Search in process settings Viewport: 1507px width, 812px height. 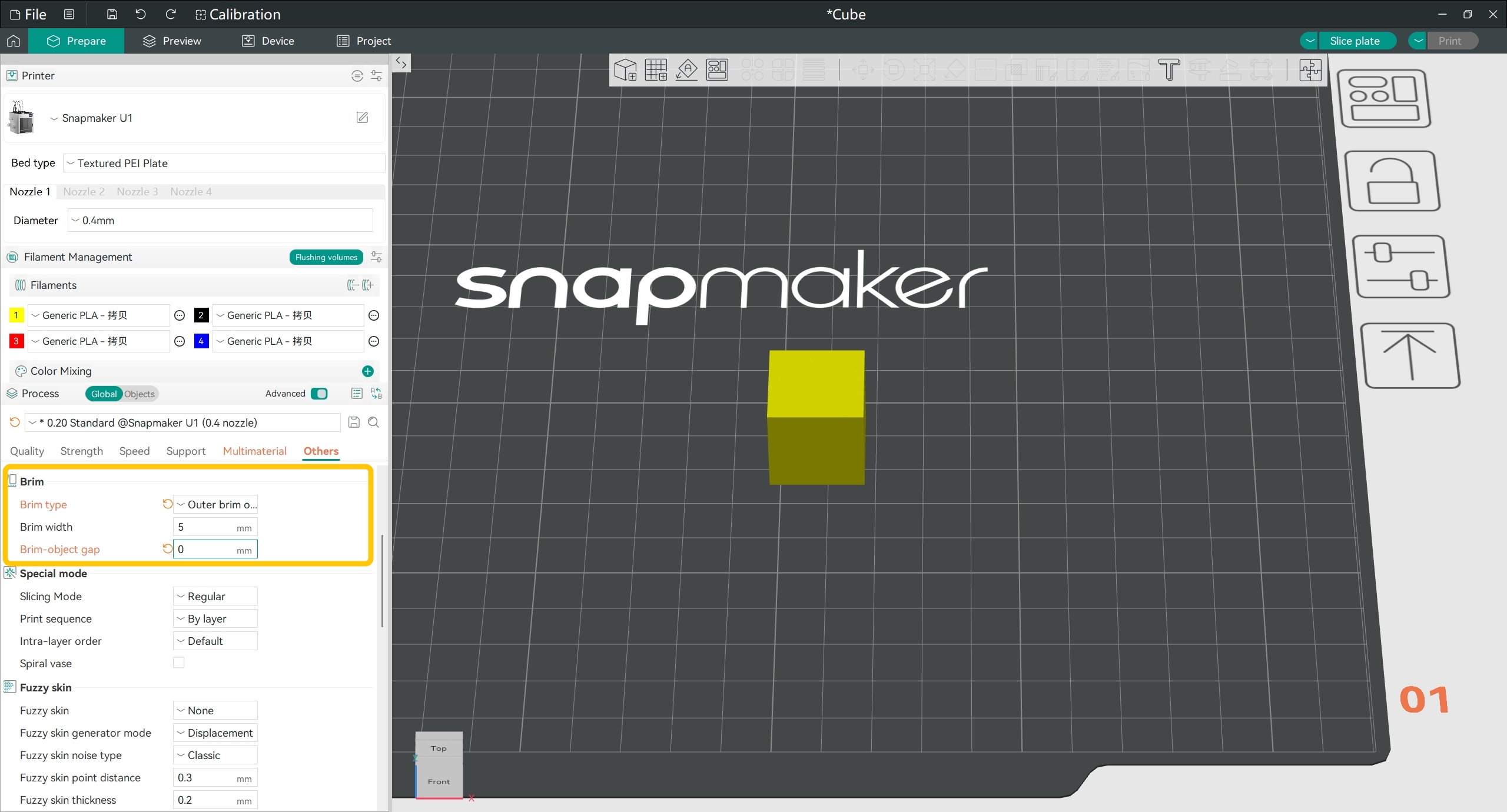(373, 422)
